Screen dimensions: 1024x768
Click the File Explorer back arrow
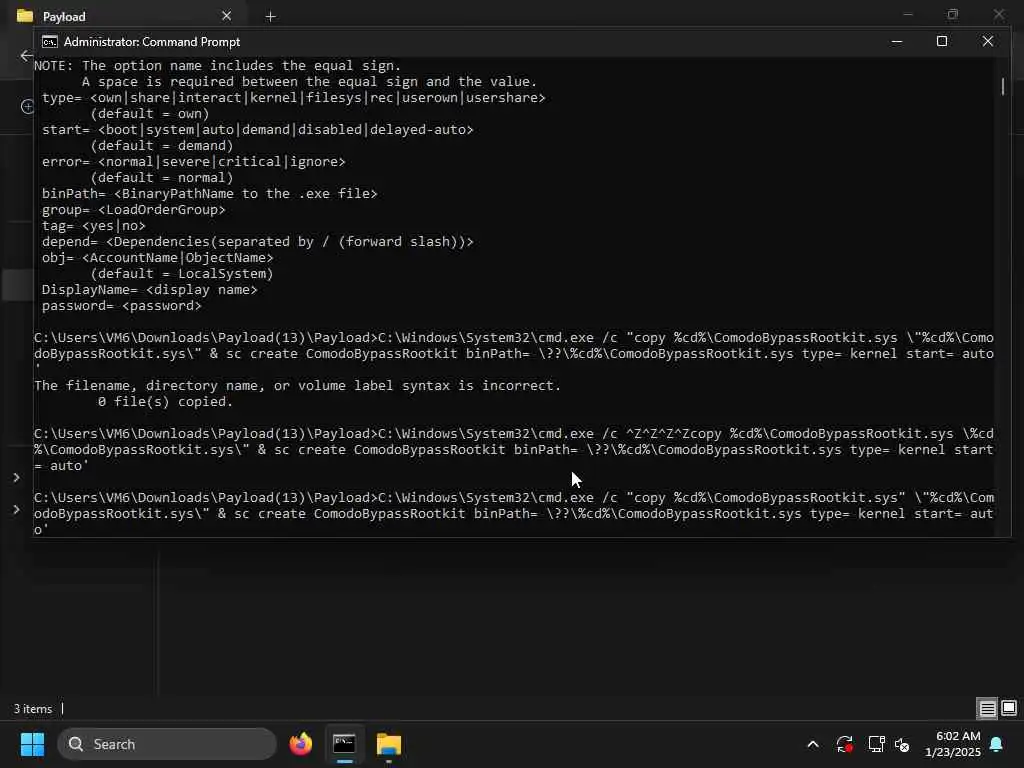pyautogui.click(x=26, y=56)
